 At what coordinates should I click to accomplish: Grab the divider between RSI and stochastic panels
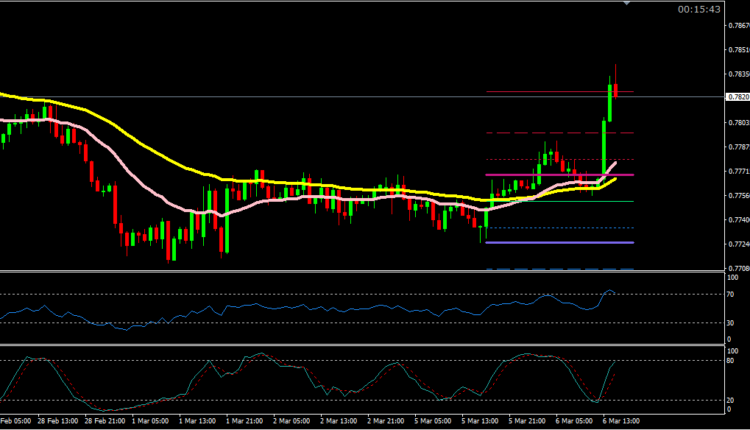click(x=360, y=345)
